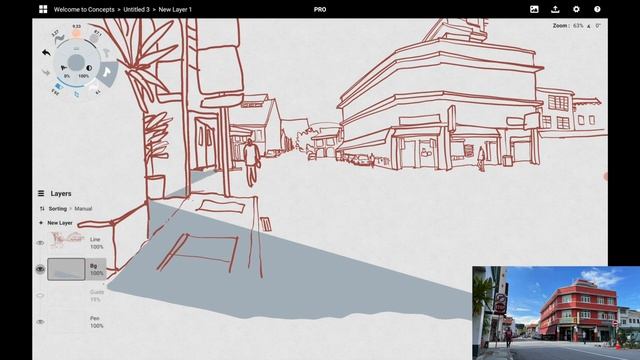This screenshot has height=360, width=640.
Task: Click the 0° rotation value
Action: point(598,26)
